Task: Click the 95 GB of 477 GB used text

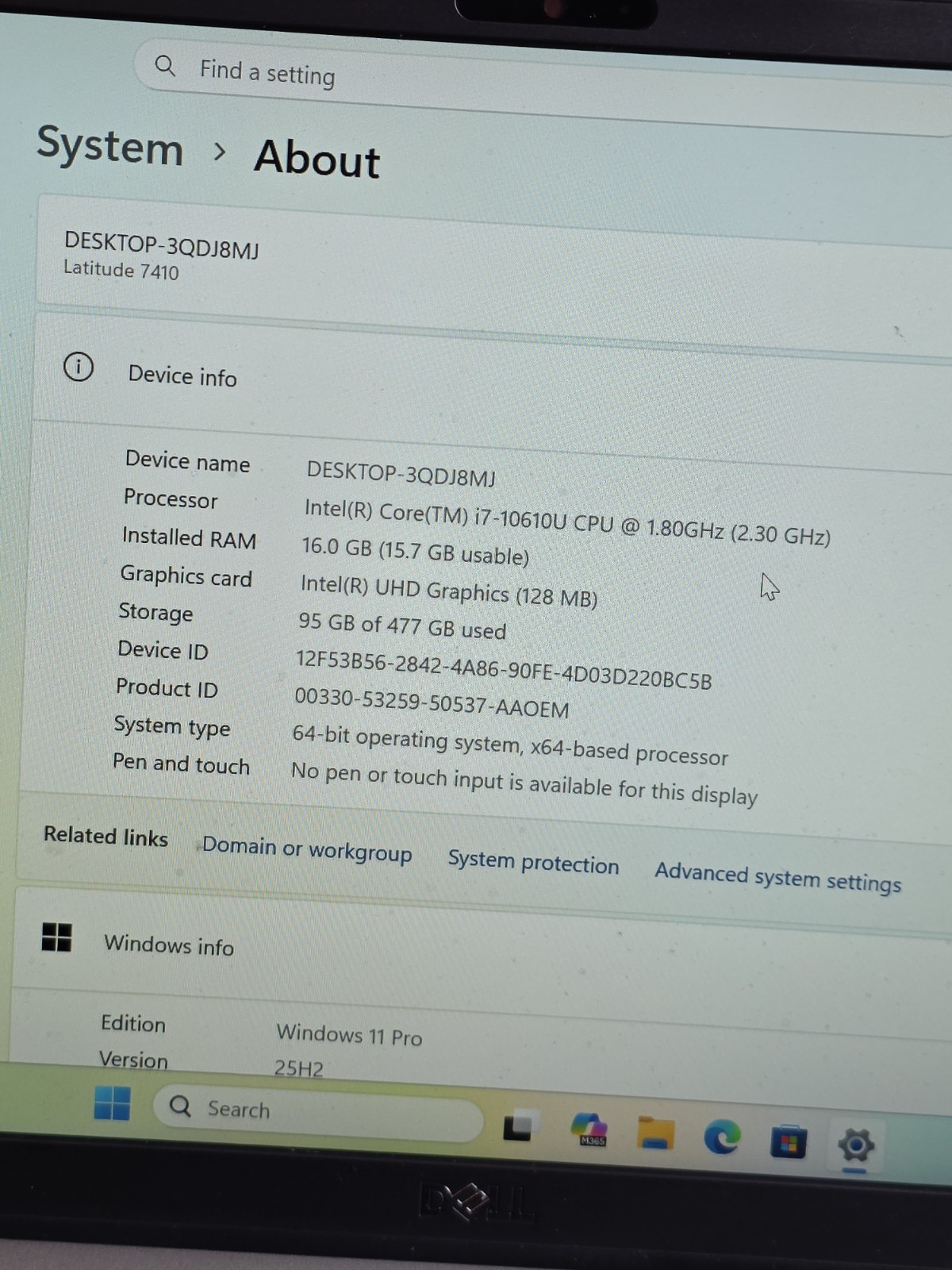Action: coord(402,625)
